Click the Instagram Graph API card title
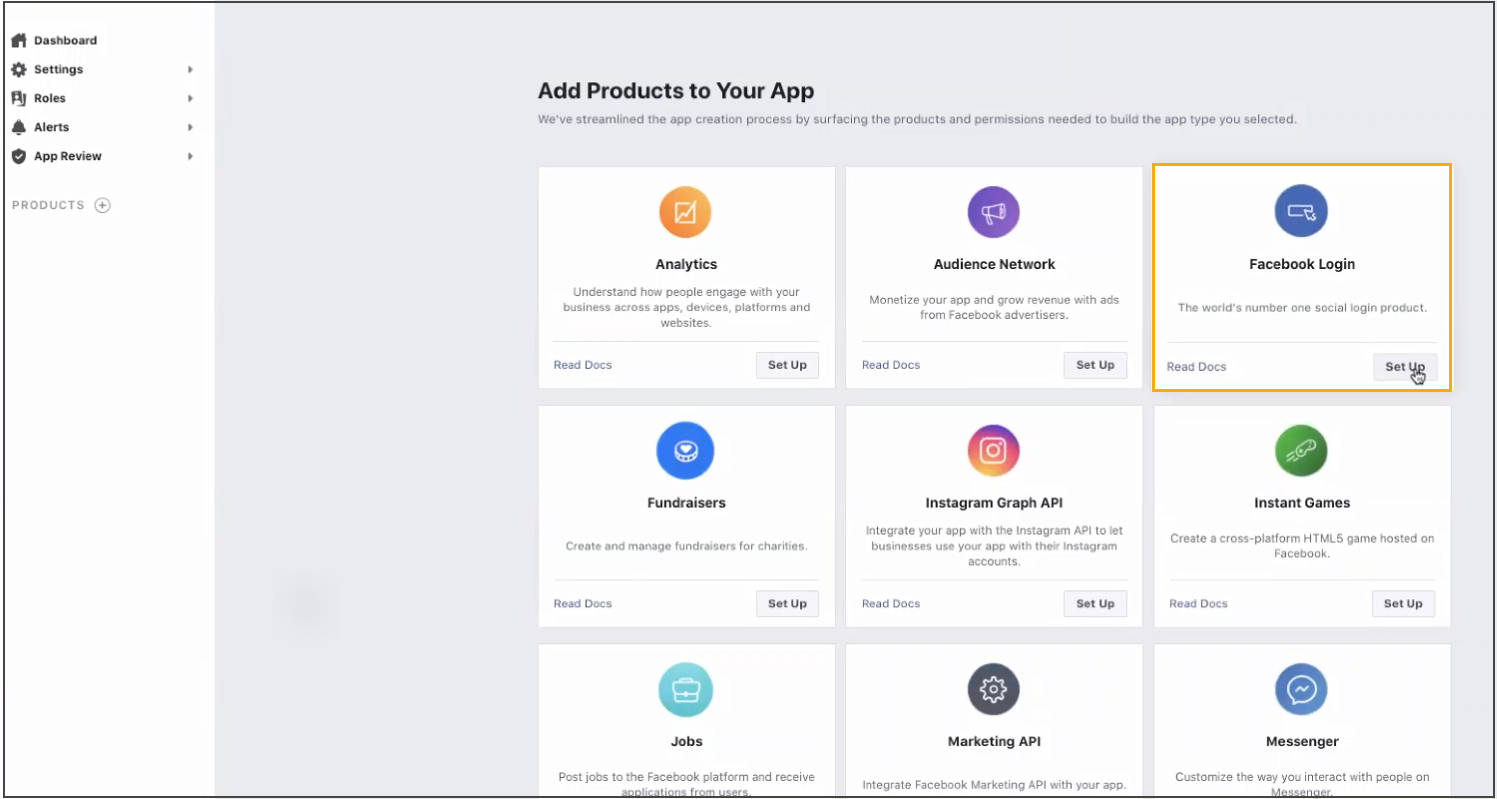The height and width of the screenshot is (799, 1497). pyautogui.click(x=994, y=503)
